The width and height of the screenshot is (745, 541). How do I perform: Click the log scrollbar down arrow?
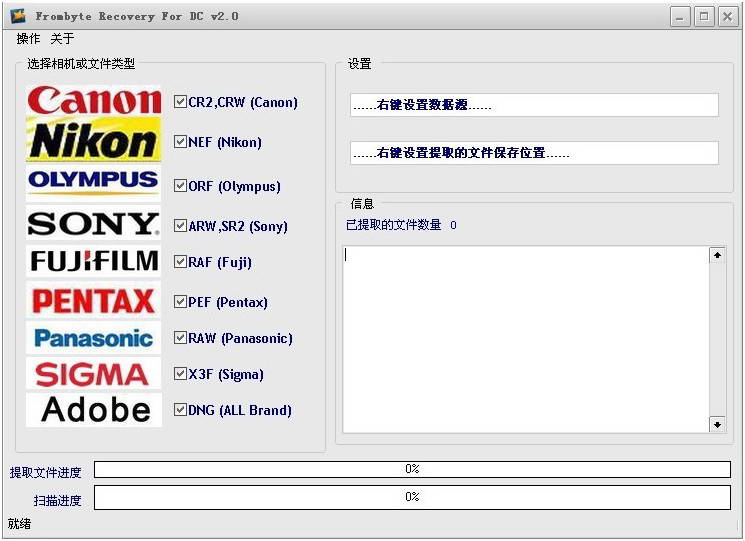click(717, 424)
